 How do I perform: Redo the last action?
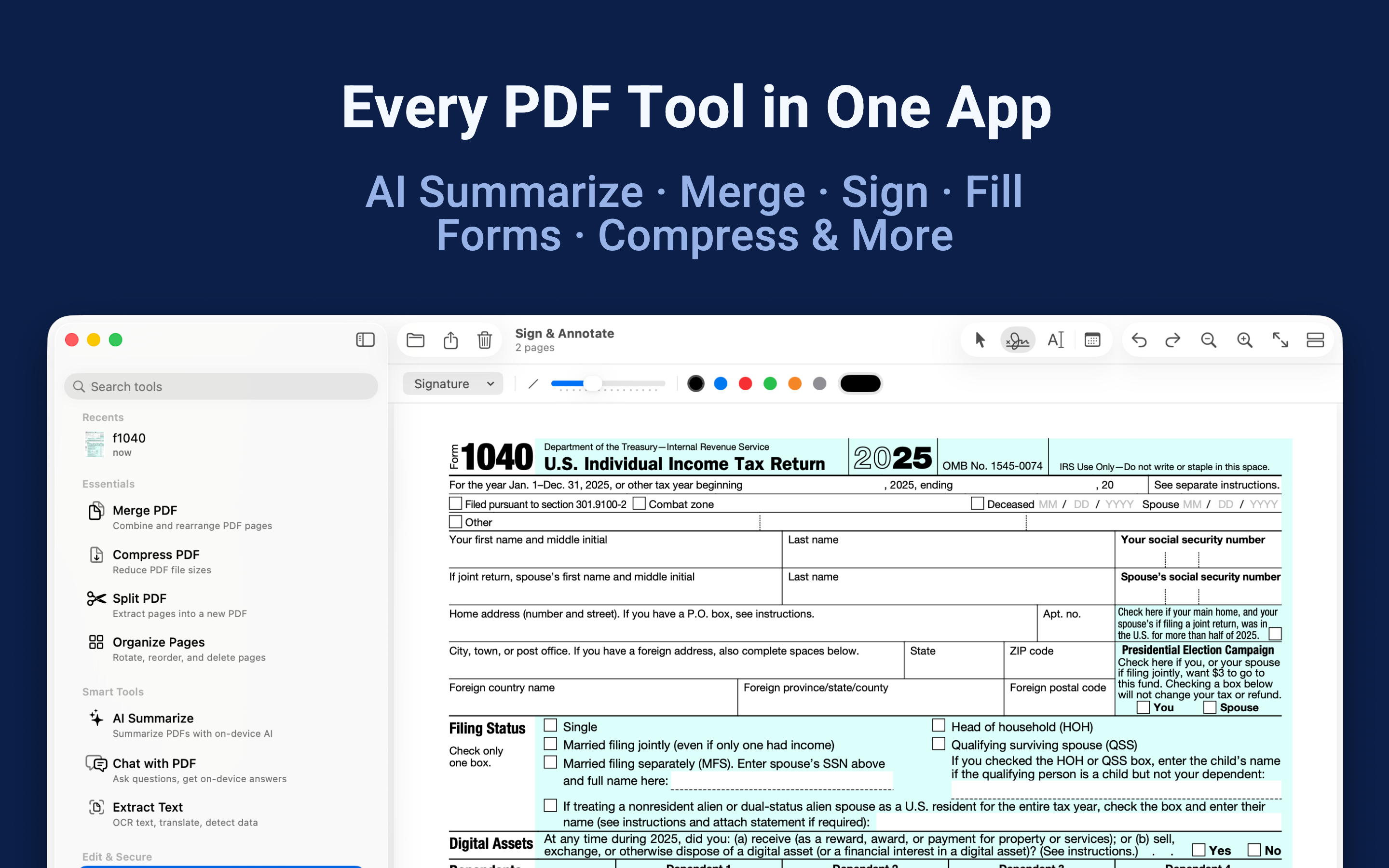[1172, 340]
